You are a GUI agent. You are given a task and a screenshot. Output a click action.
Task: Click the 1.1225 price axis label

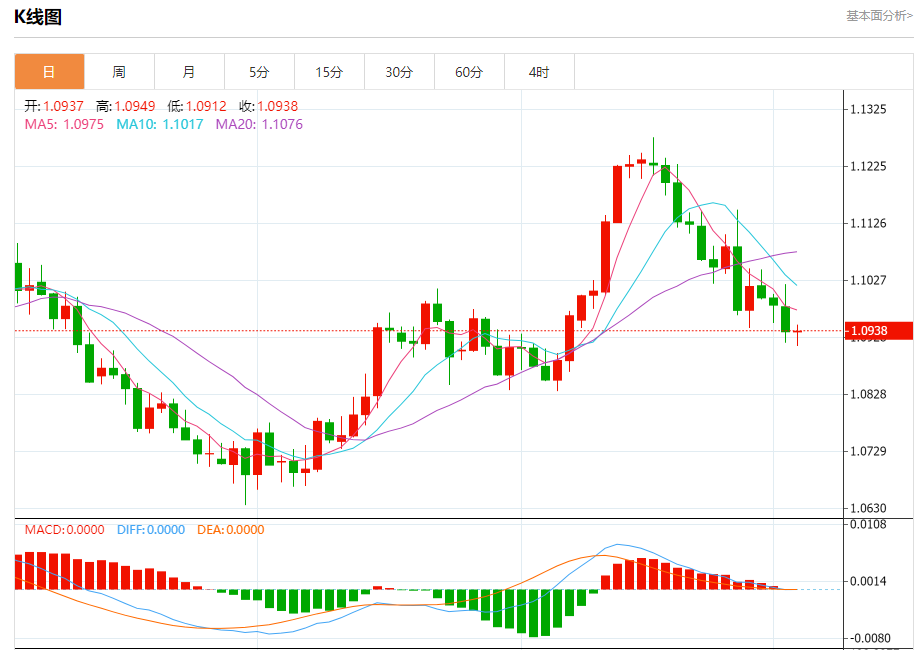pos(868,166)
